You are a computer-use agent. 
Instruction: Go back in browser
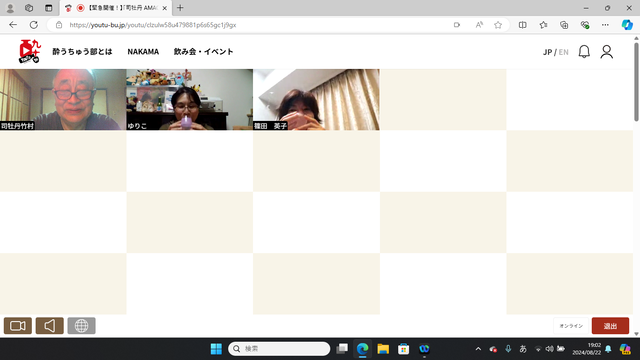click(13, 25)
